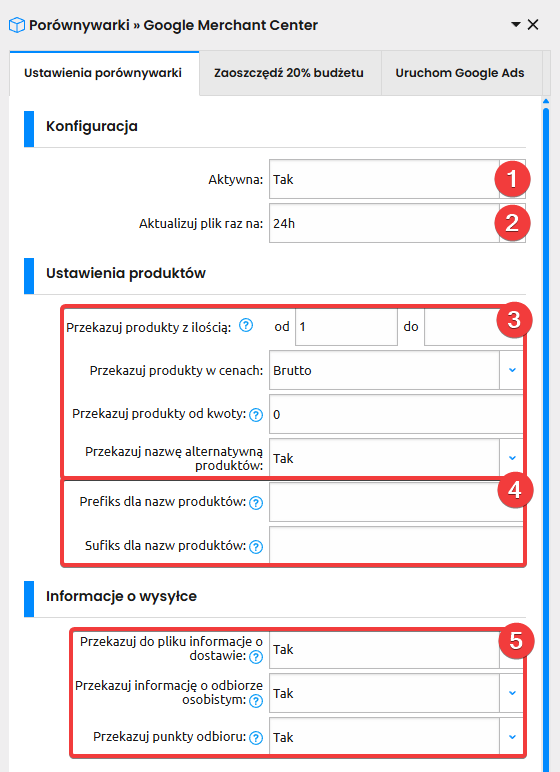Switch to Zaoszczędź 20% budżetu tab
Image resolution: width=560 pixels, height=772 pixels.
coord(289,73)
